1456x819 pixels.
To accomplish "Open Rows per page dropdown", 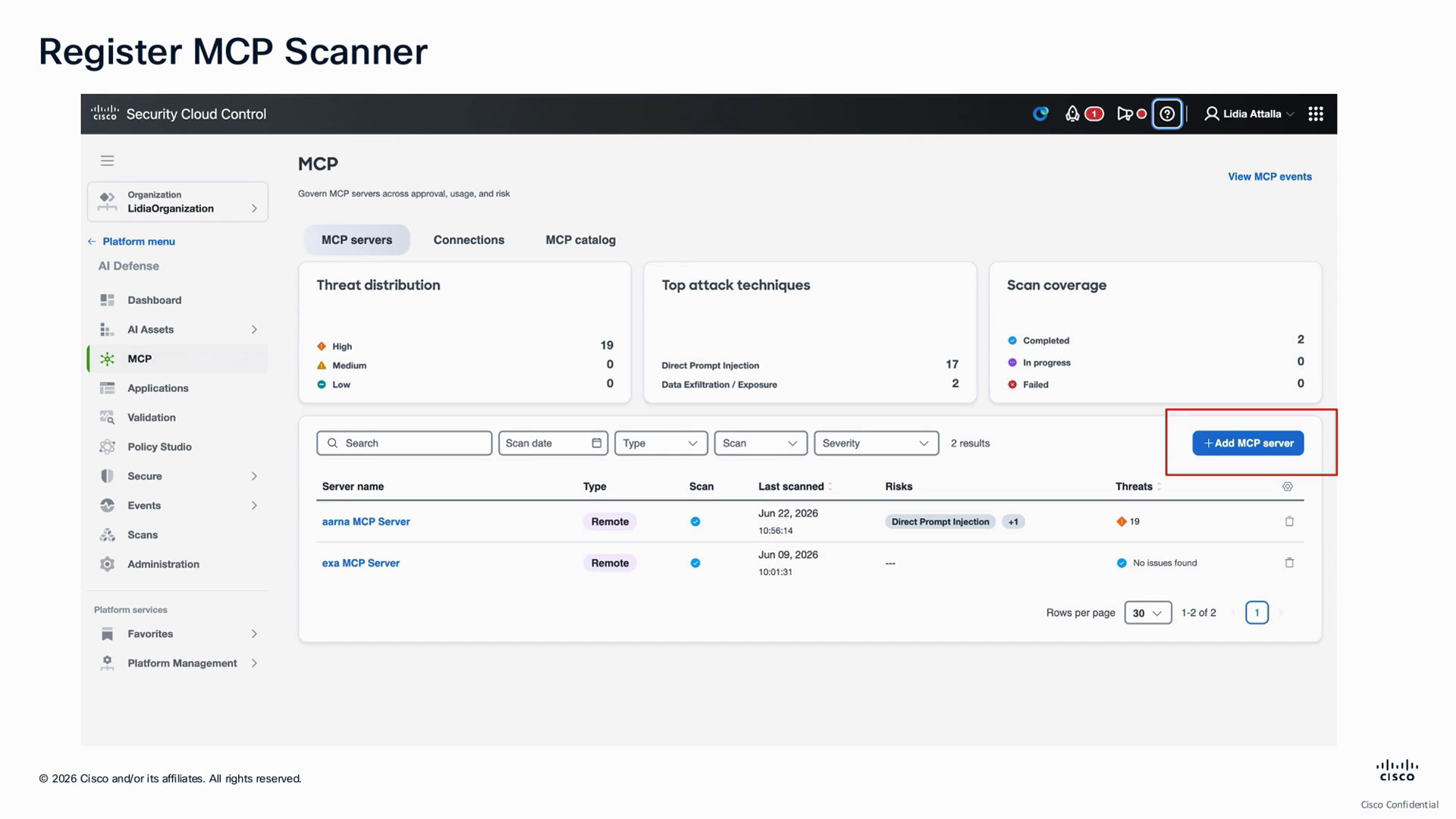I will pyautogui.click(x=1147, y=613).
